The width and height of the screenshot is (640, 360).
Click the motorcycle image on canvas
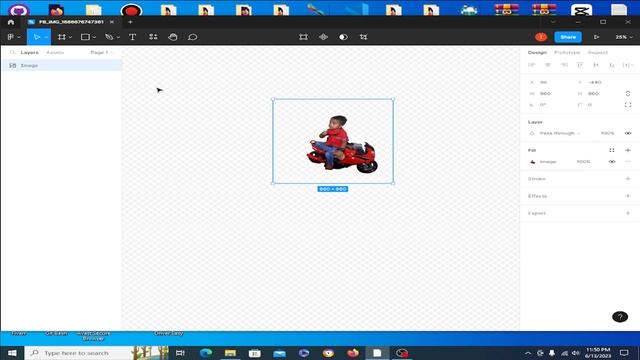342,143
